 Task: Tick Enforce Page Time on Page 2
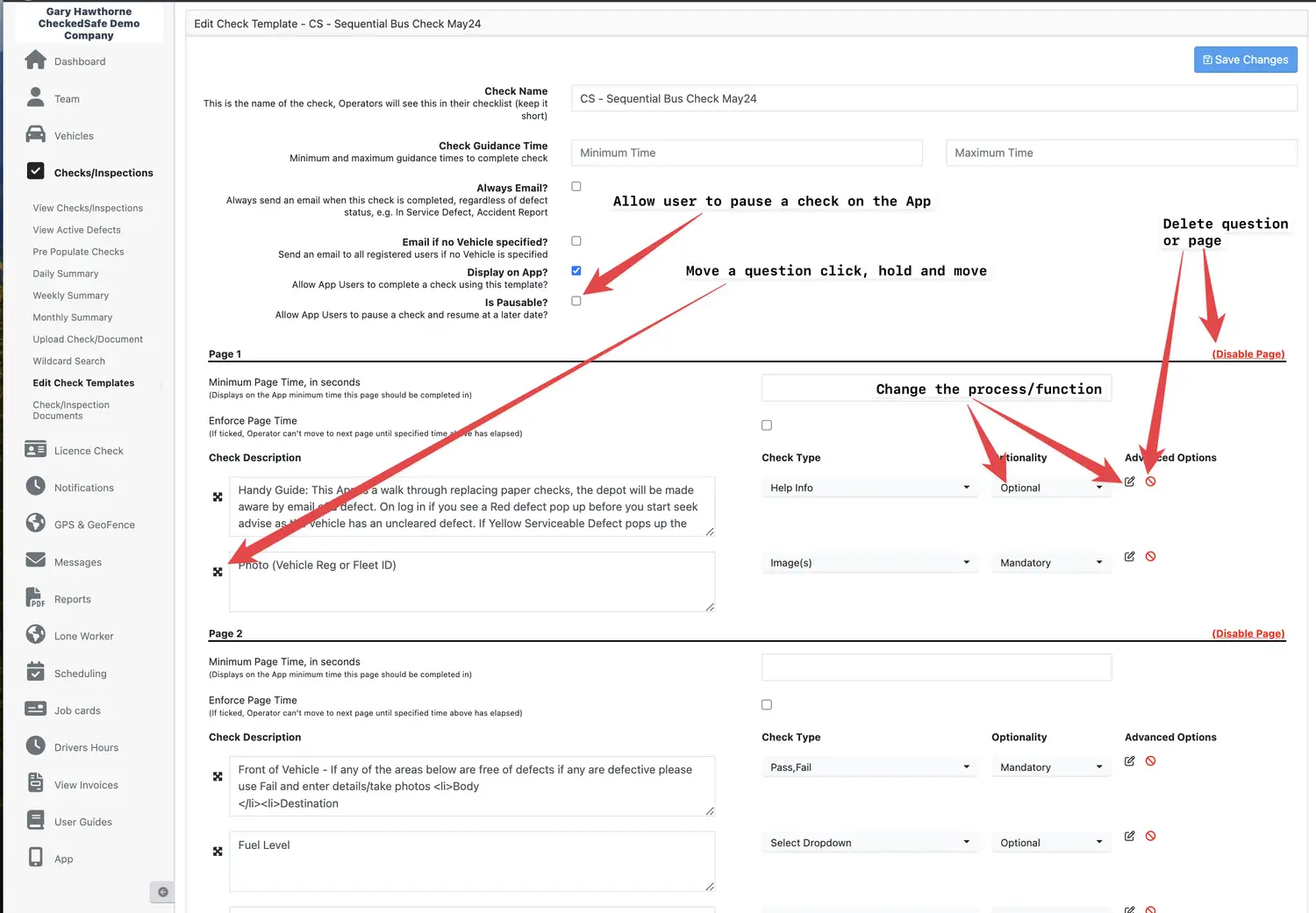[767, 705]
